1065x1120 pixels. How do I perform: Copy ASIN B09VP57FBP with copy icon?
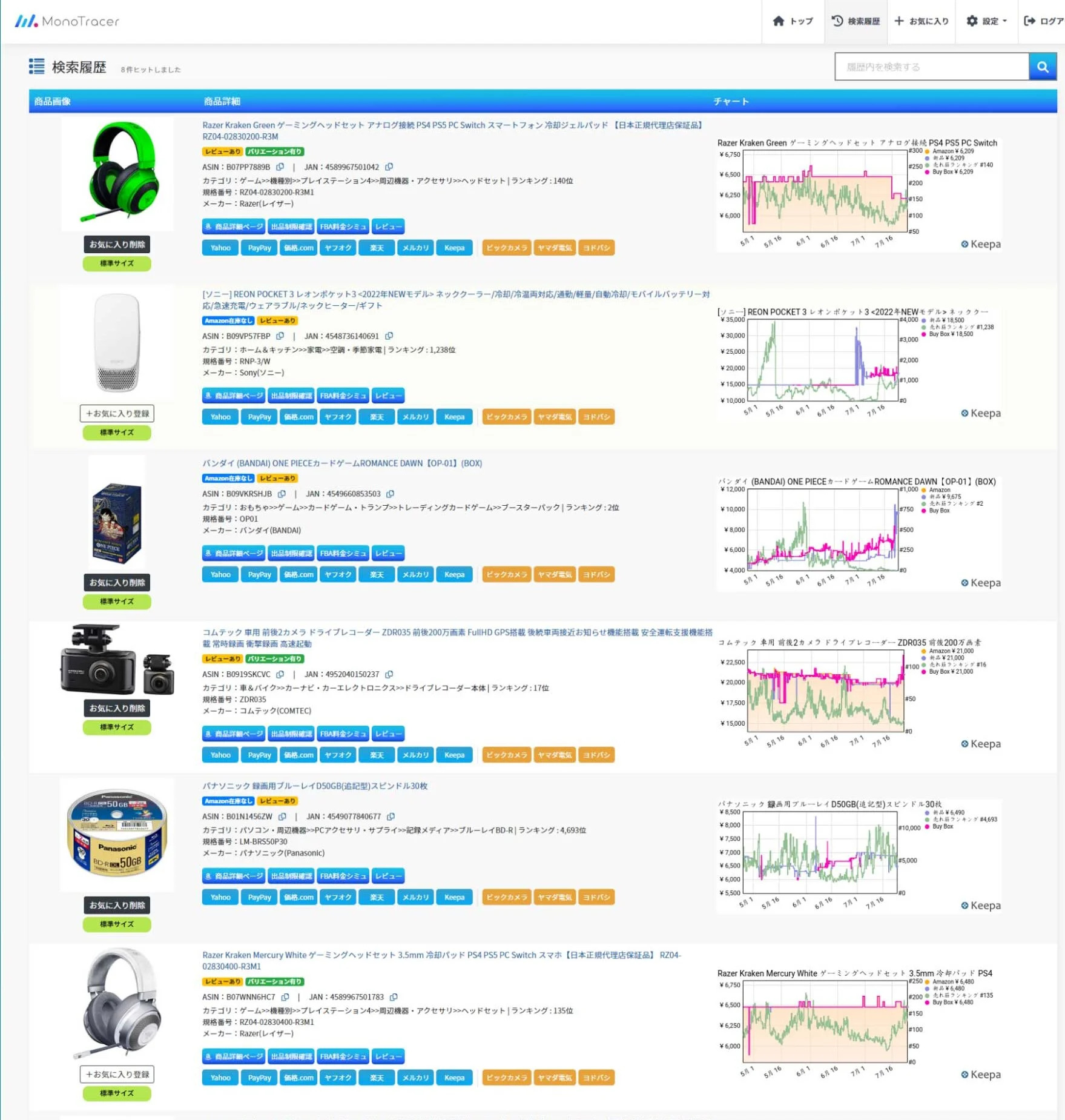pyautogui.click(x=280, y=336)
